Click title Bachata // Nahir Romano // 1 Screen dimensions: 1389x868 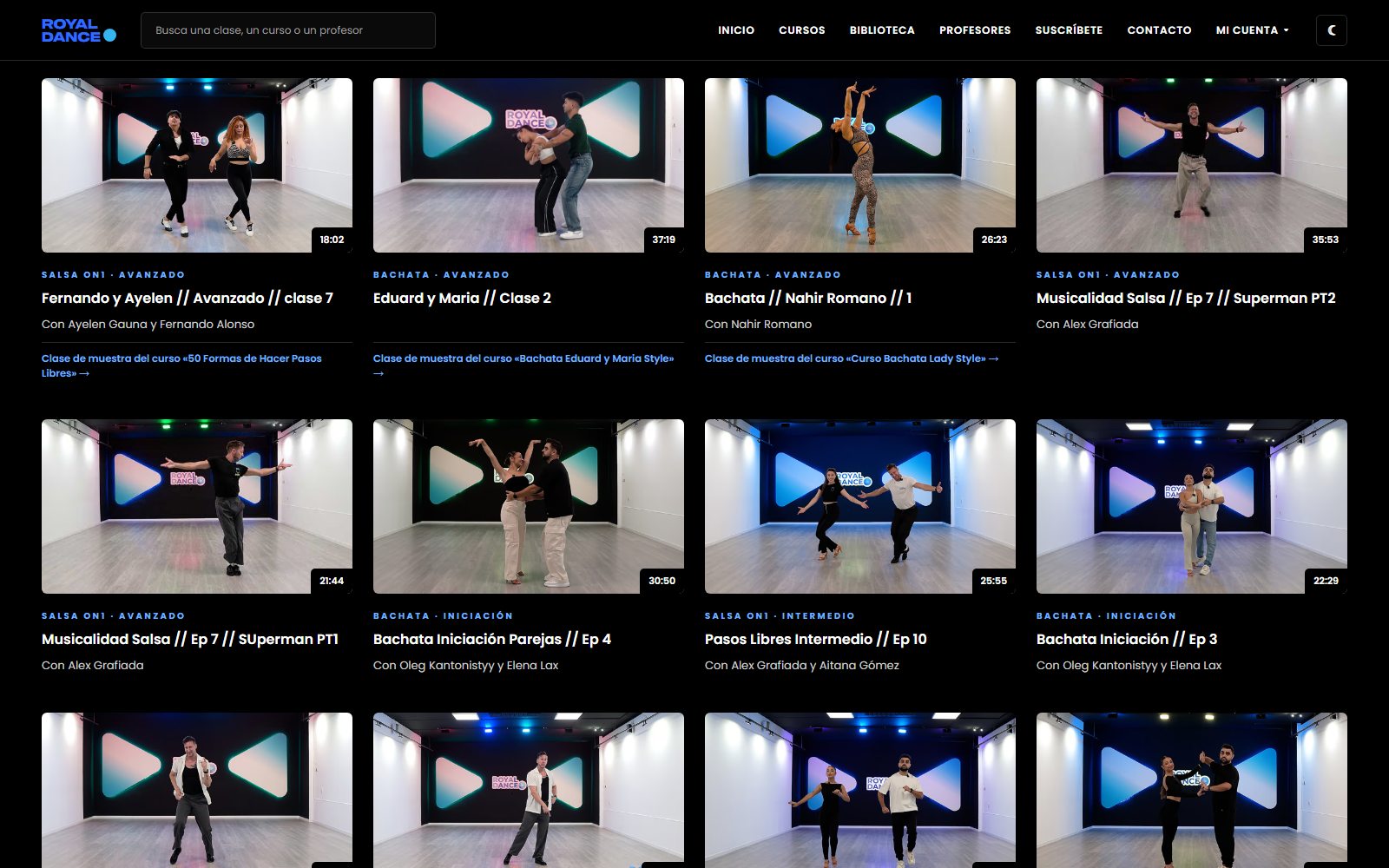(x=808, y=298)
